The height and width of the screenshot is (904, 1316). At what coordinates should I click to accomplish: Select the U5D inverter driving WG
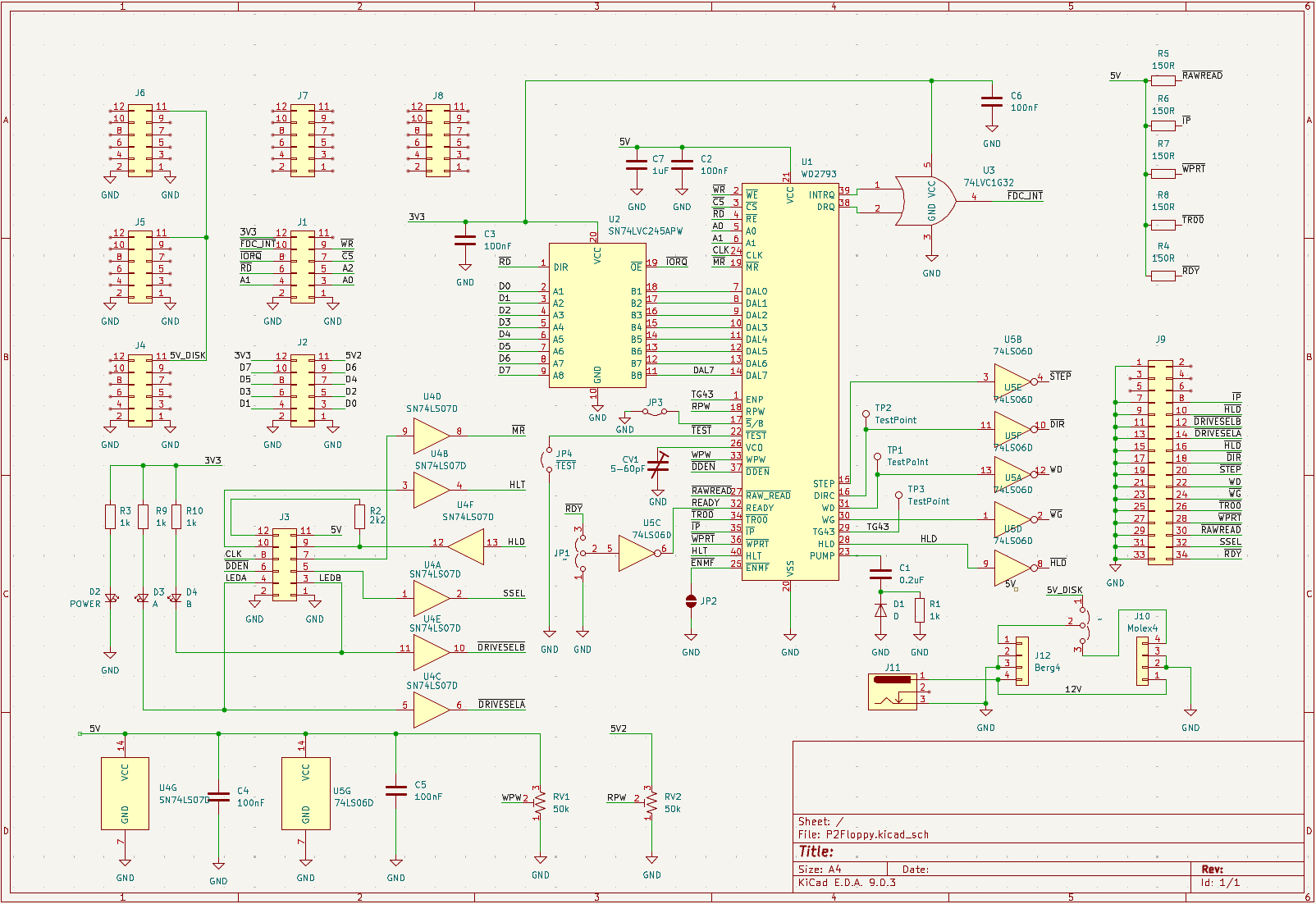point(1014,520)
